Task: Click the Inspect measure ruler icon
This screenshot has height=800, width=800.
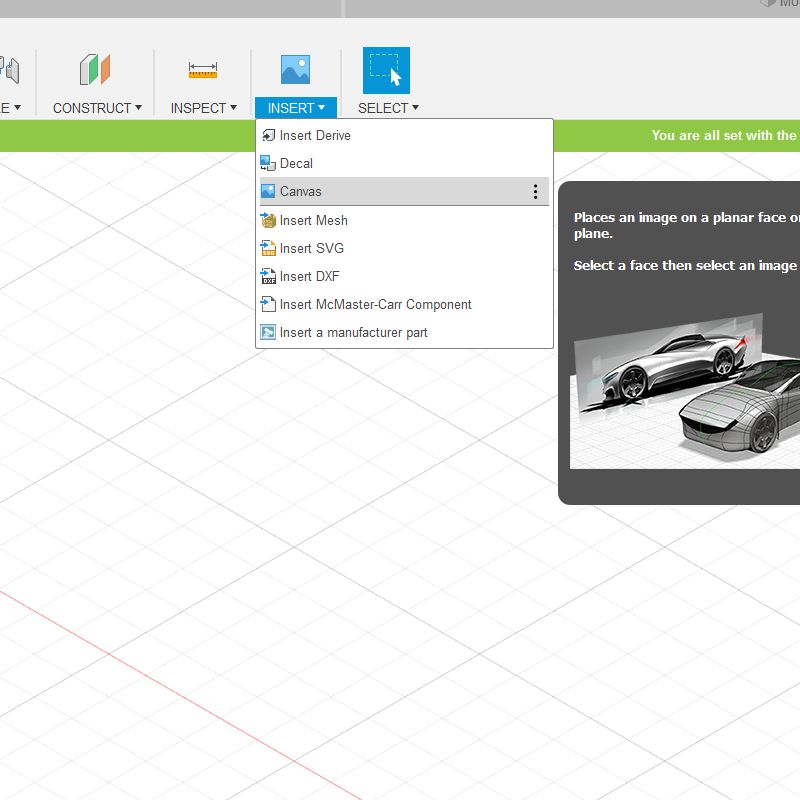Action: 203,70
